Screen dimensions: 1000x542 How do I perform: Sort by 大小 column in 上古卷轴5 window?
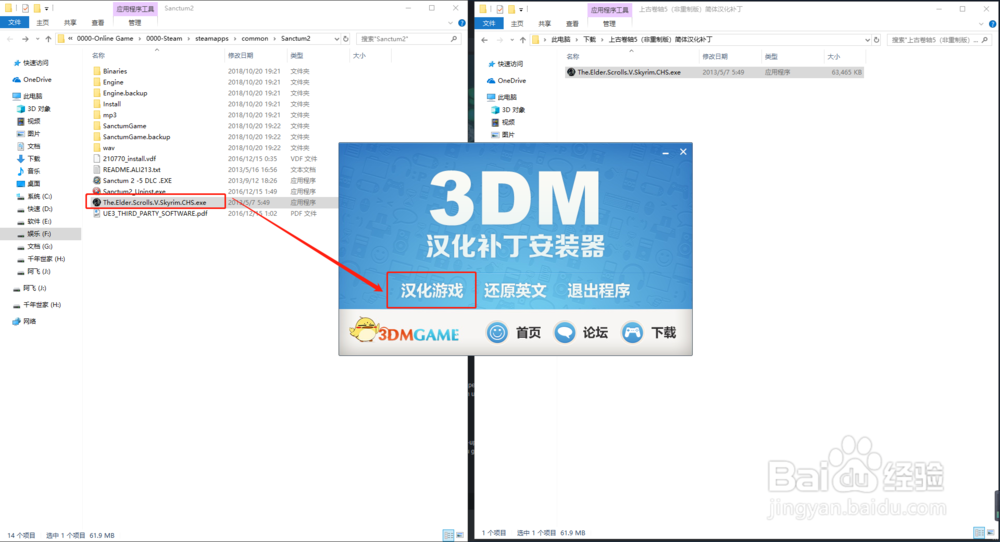(x=834, y=57)
